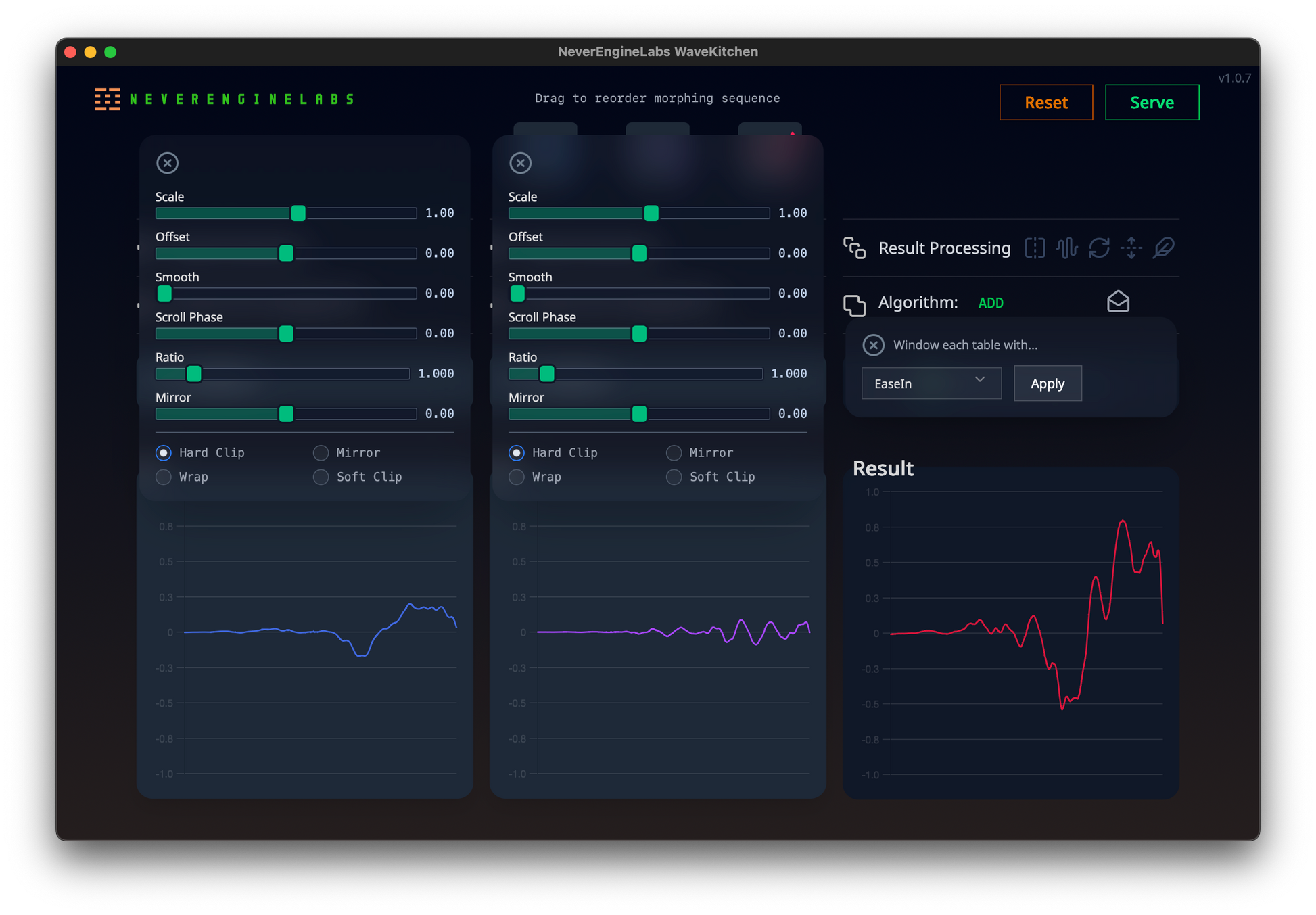This screenshot has height=915, width=1316.
Task: Click the first panel's Scale slider handle
Action: [298, 213]
